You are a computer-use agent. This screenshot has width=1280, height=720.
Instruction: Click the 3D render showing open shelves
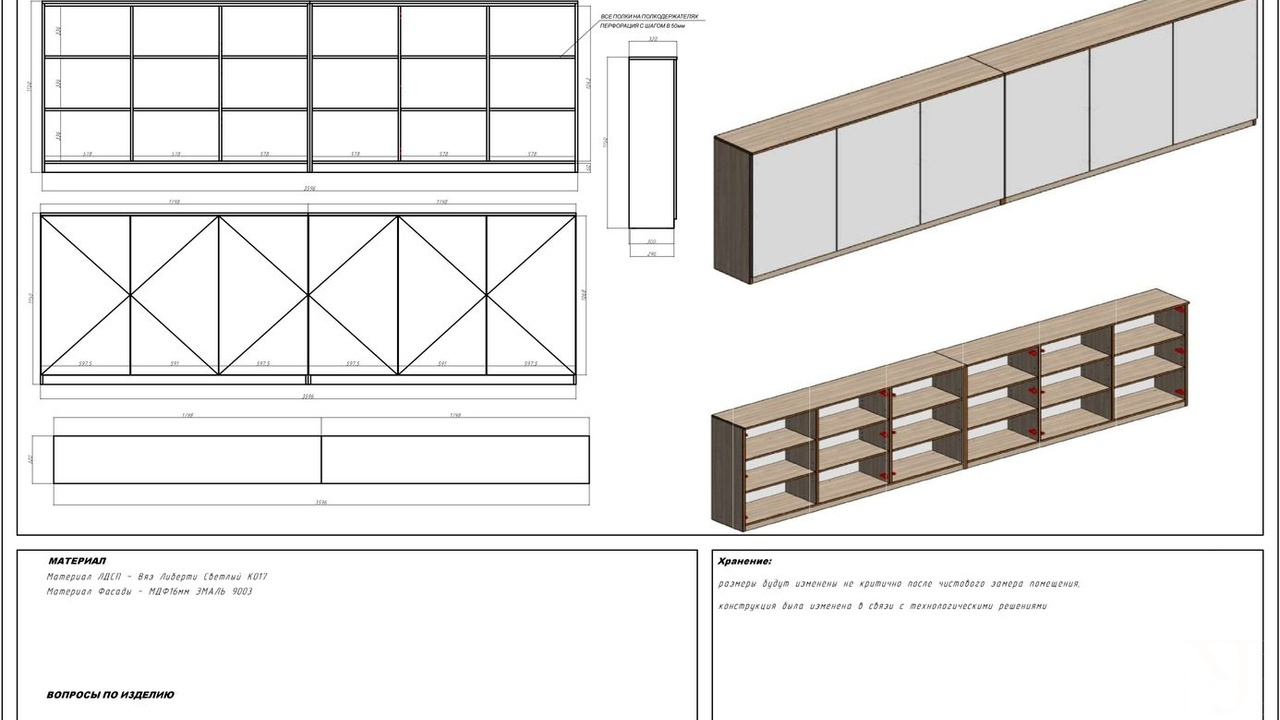click(950, 410)
